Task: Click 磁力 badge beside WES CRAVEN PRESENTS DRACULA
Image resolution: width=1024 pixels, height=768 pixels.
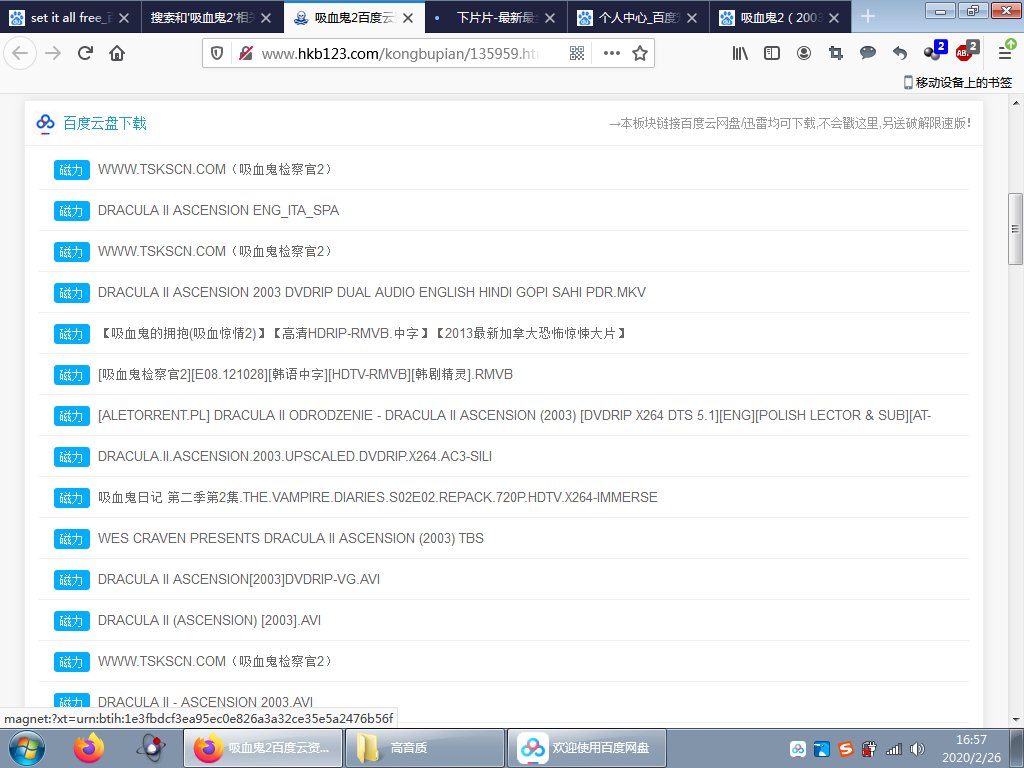Action: coord(72,539)
